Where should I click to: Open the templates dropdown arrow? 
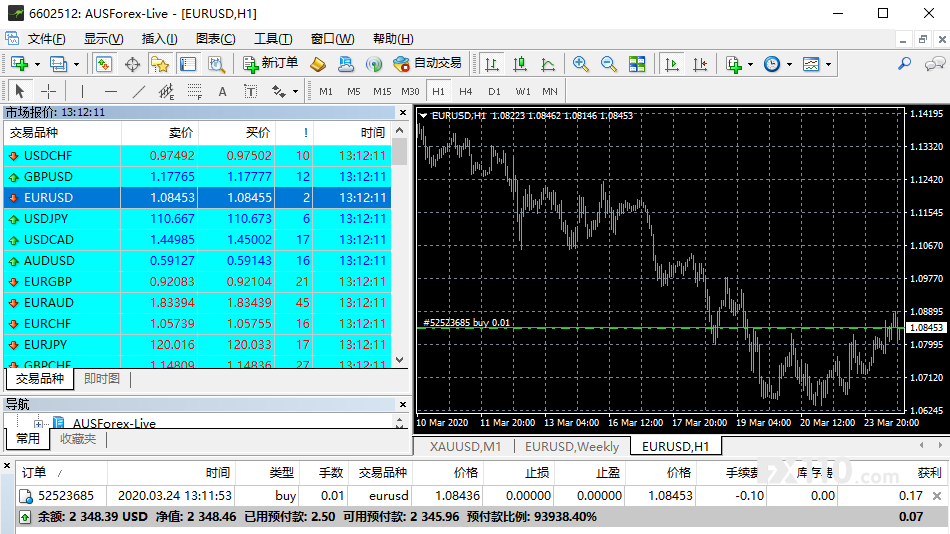(828, 64)
